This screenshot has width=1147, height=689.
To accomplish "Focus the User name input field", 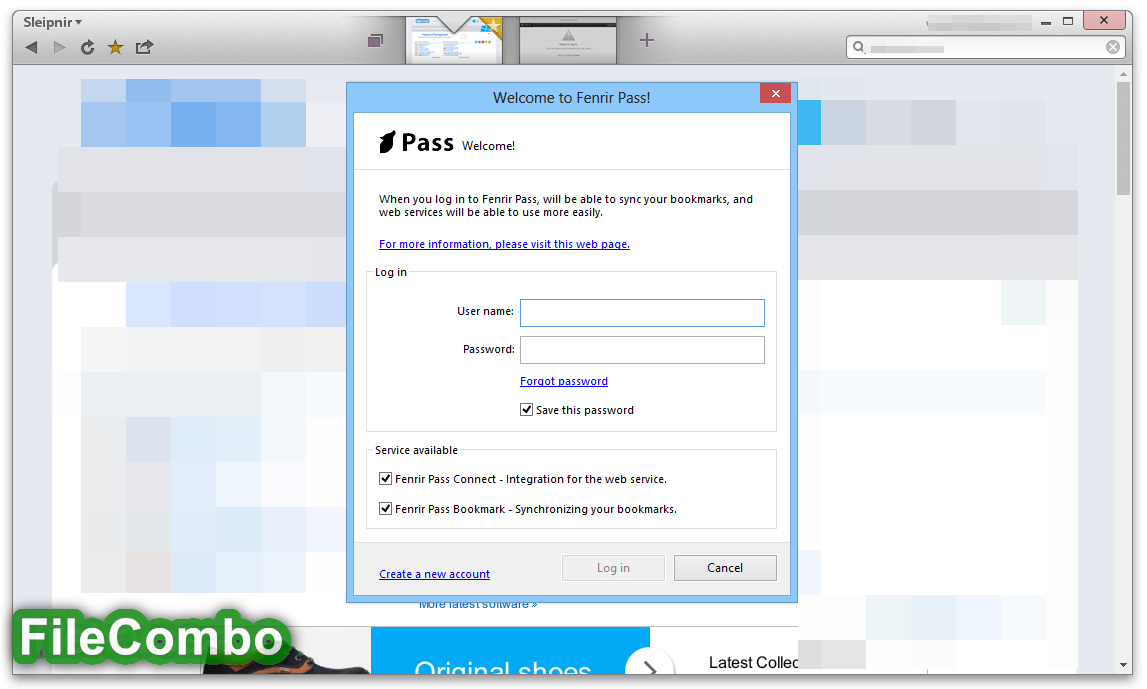I will click(x=642, y=313).
